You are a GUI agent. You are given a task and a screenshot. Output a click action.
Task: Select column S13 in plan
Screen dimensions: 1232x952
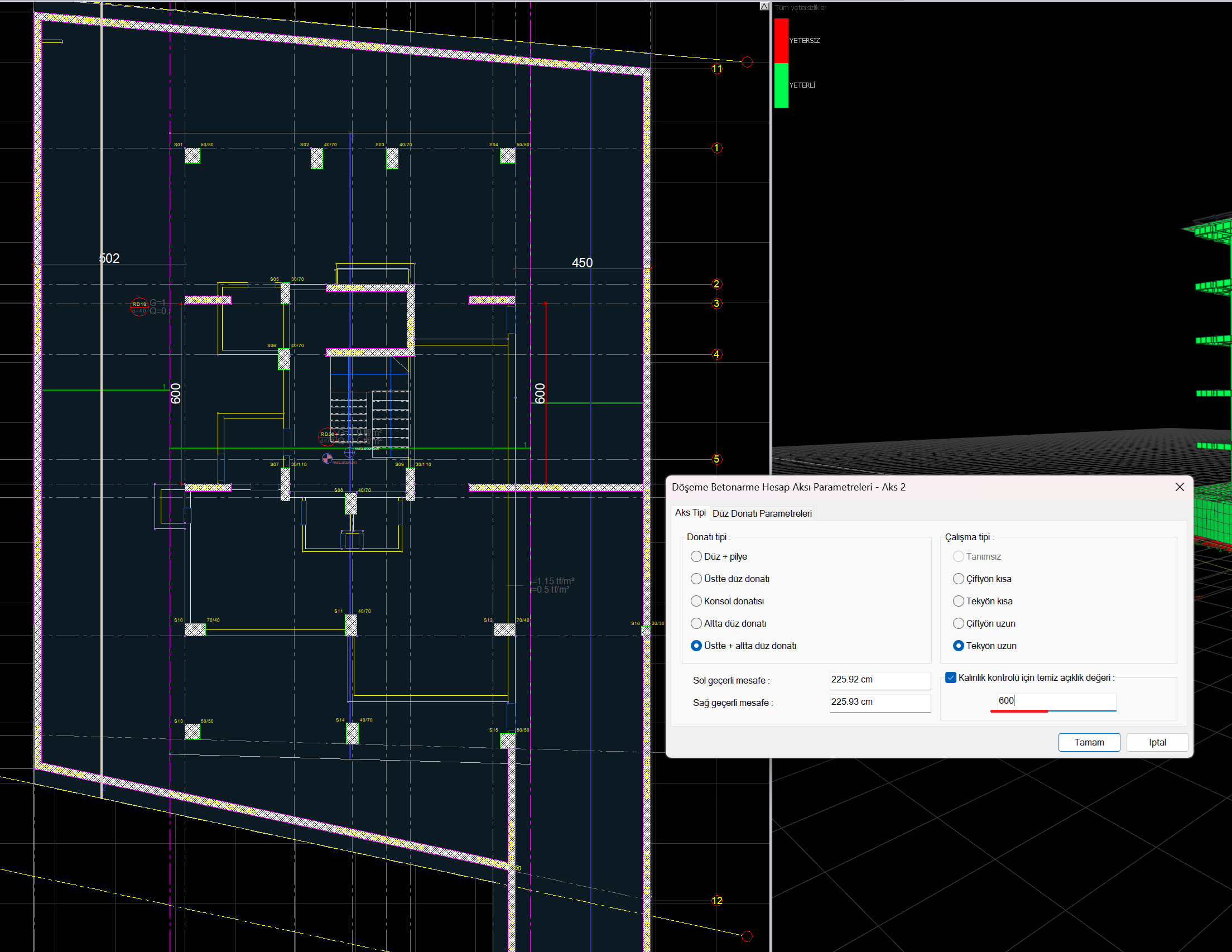click(x=192, y=732)
